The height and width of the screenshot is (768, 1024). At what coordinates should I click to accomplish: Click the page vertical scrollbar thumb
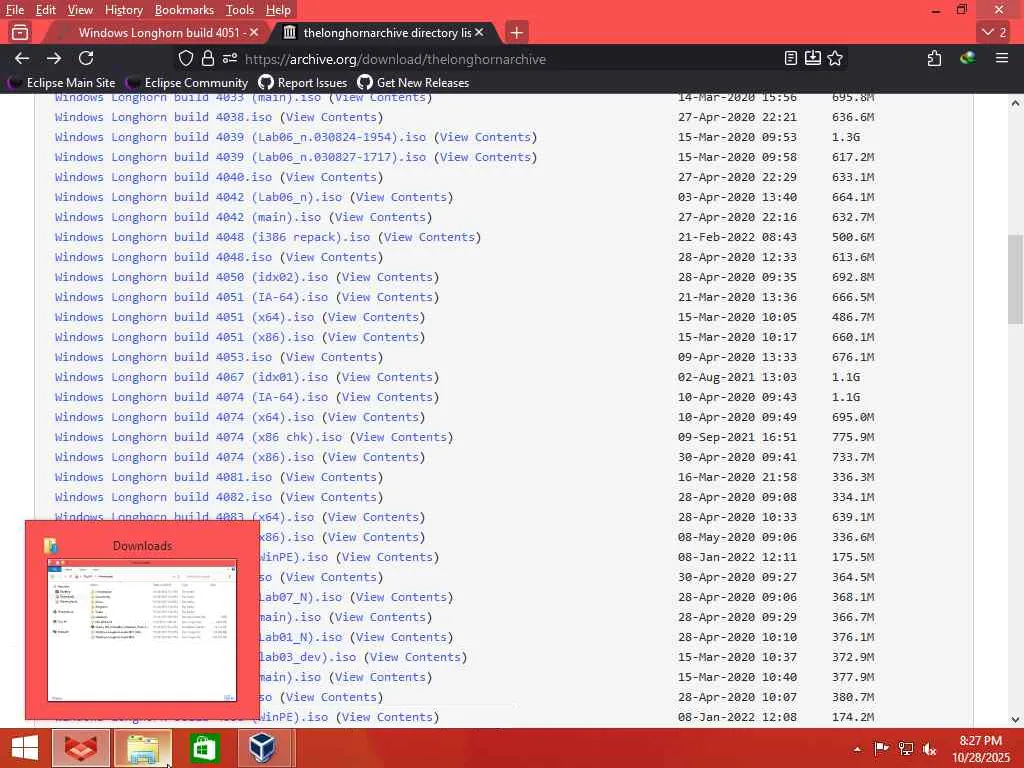tap(1015, 280)
